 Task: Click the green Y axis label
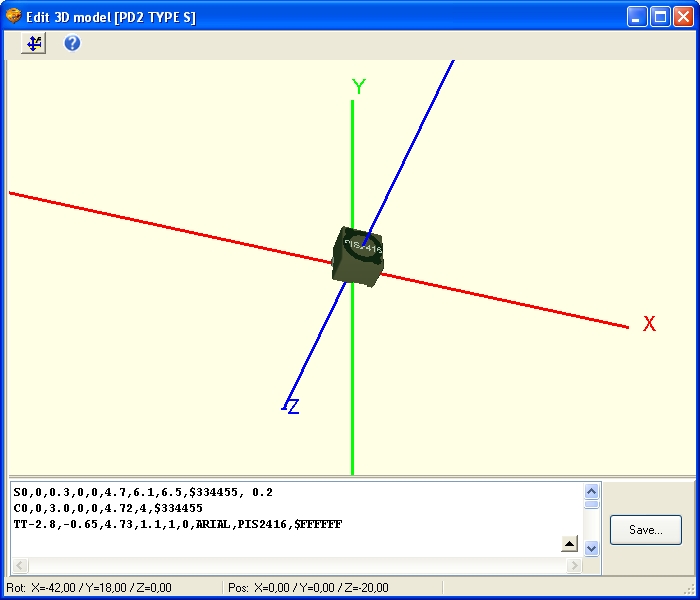tap(358, 87)
